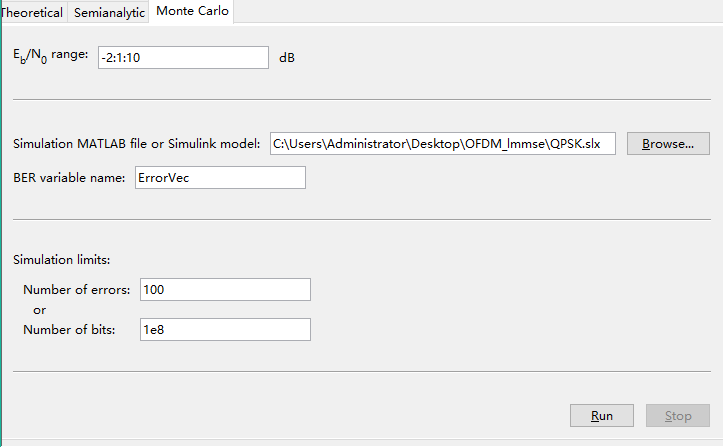
Task: Click the Number of errors label
Action: [x=77, y=290]
